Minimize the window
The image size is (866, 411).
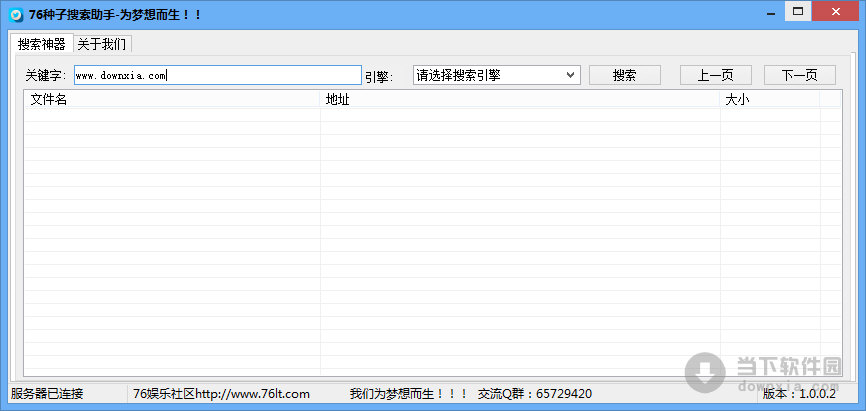[772, 11]
